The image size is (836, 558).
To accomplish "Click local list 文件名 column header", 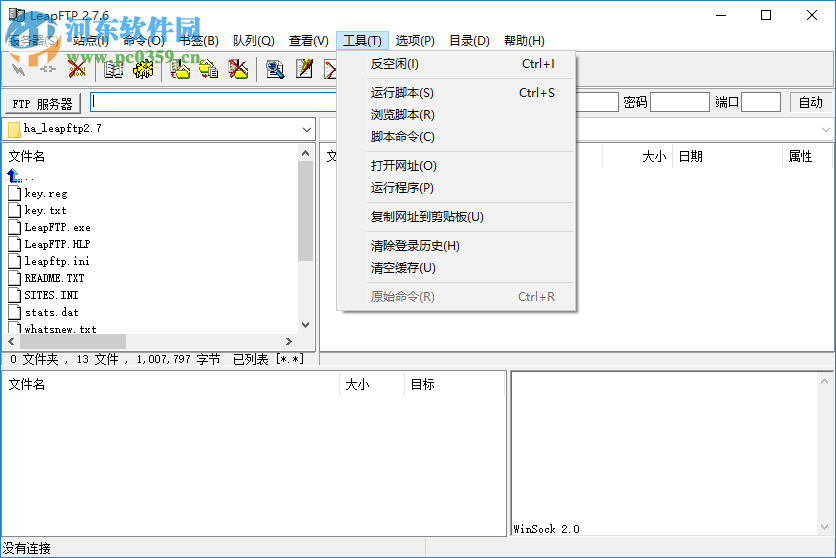I will pyautogui.click(x=27, y=156).
